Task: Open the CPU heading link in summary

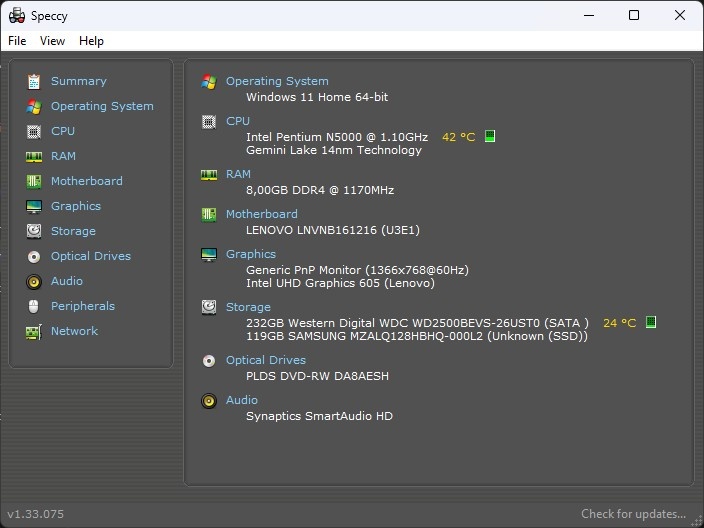Action: tap(238, 121)
